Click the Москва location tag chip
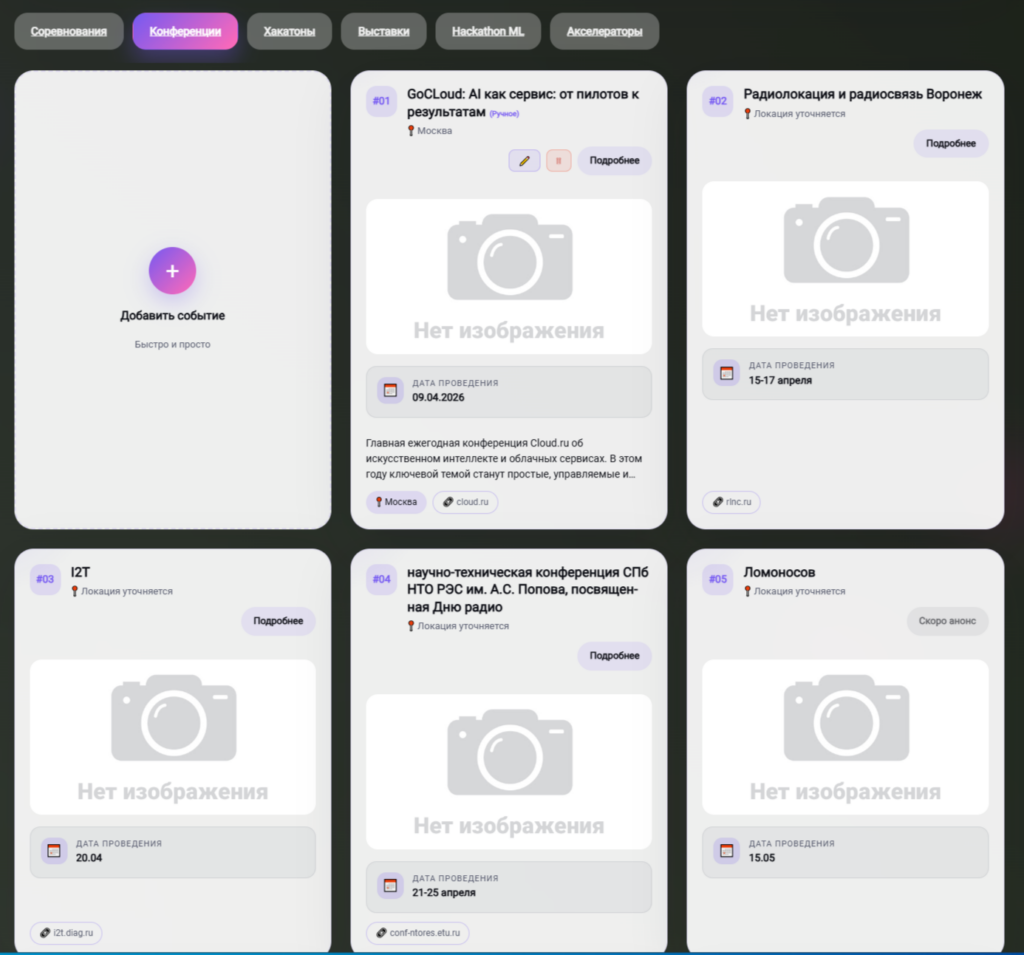 click(x=396, y=502)
